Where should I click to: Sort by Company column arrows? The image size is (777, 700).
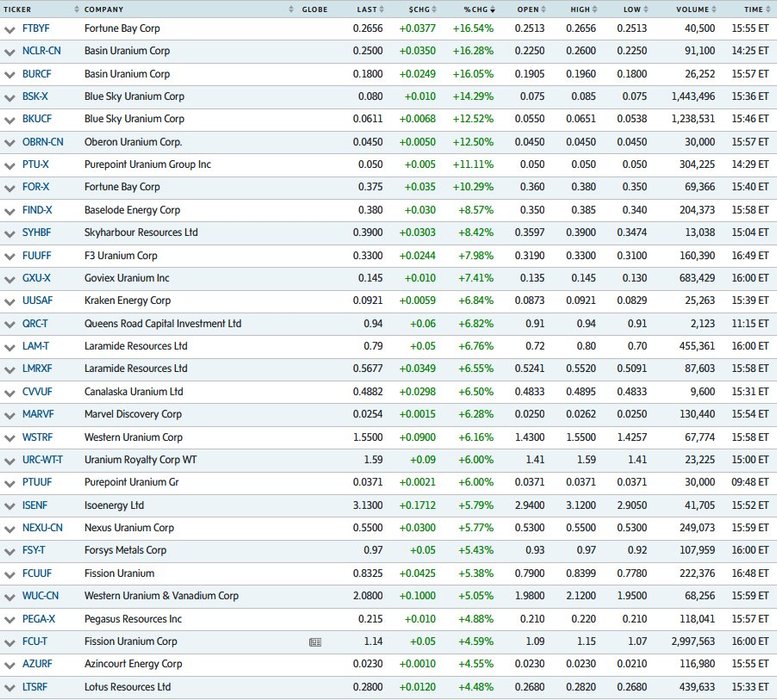pos(291,9)
